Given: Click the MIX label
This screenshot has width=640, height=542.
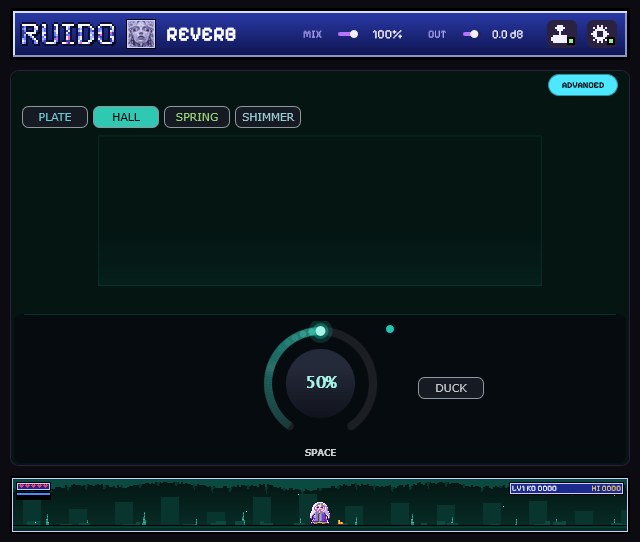Looking at the screenshot, I should click(x=312, y=34).
